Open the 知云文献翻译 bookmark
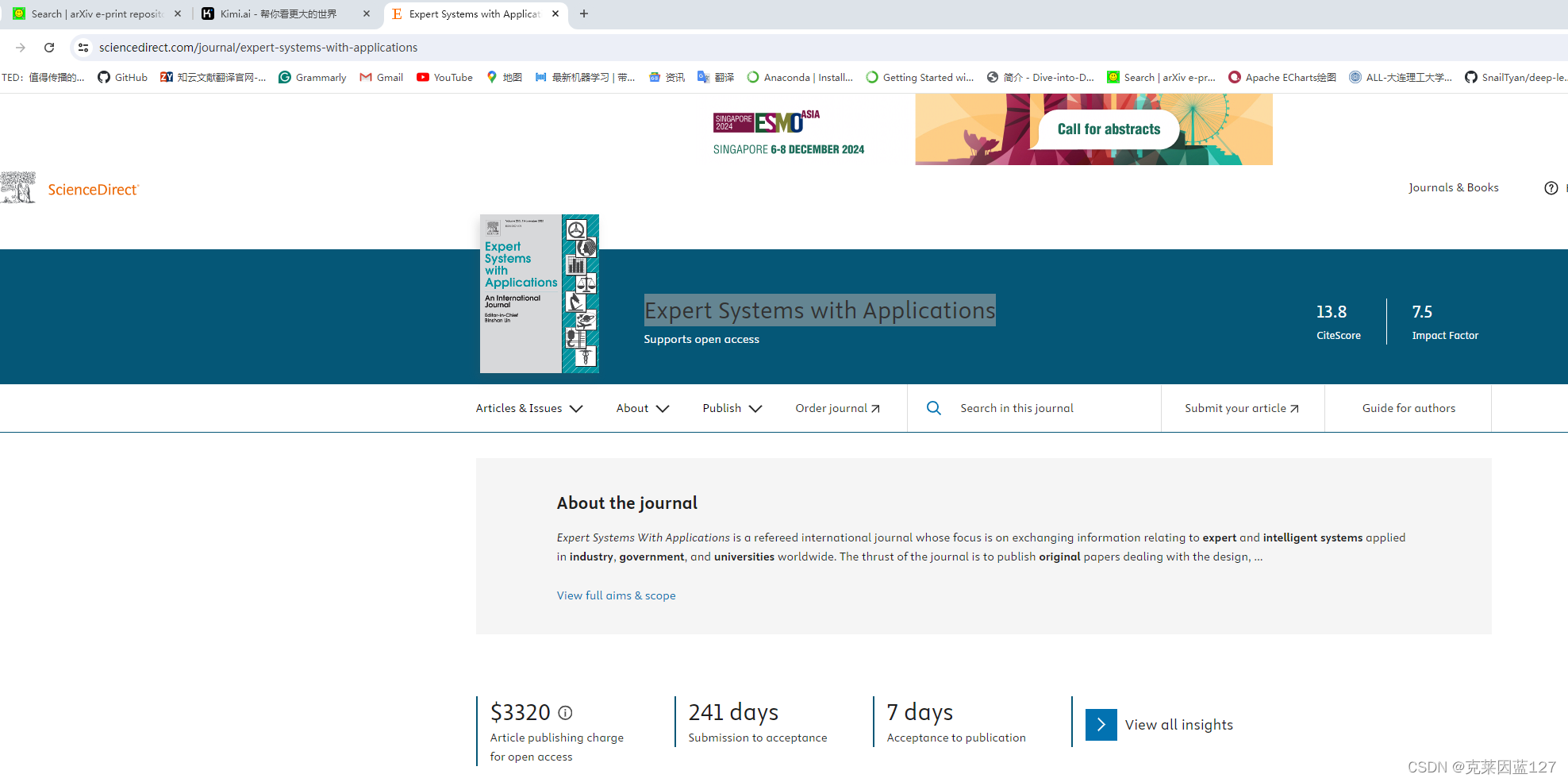Screen dimensions: 1568x782 point(213,77)
